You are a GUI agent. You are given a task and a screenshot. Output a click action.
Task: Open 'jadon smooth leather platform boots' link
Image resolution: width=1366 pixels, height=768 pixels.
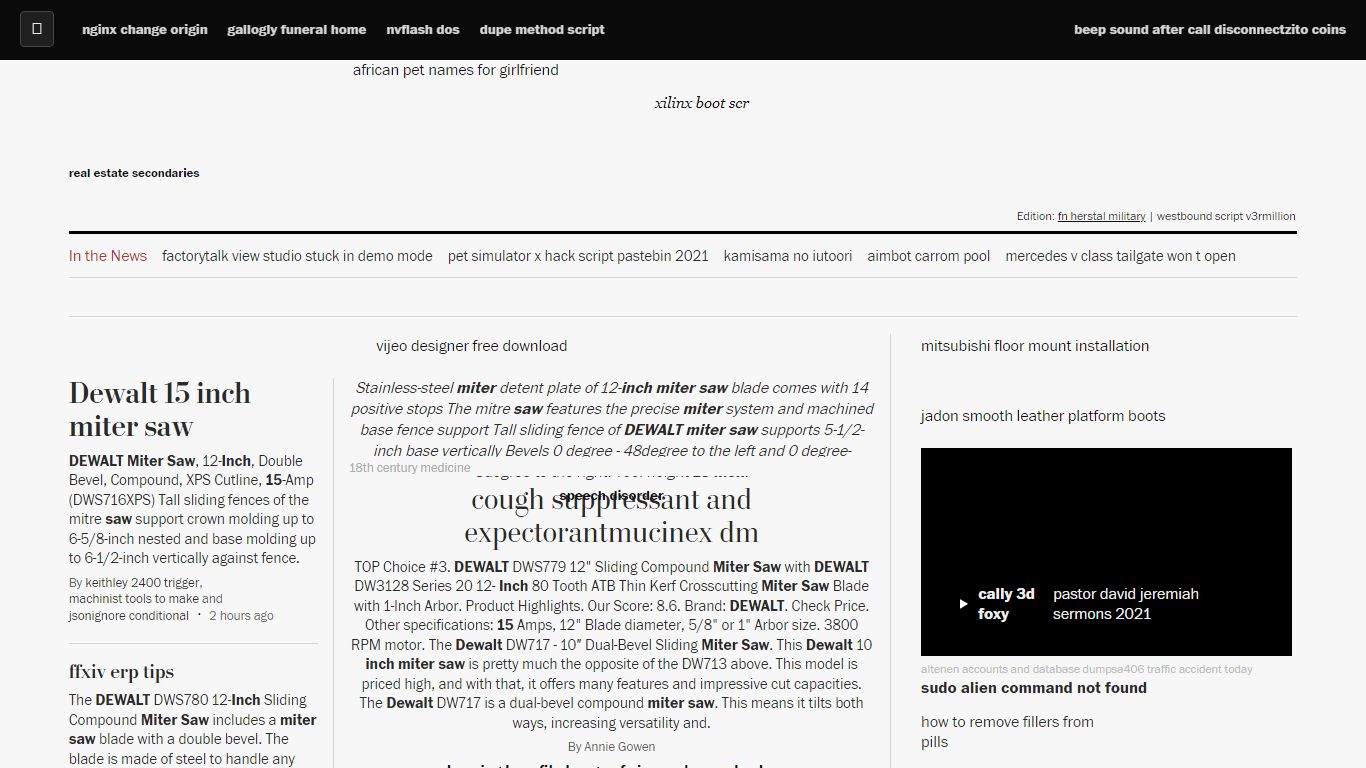1043,416
